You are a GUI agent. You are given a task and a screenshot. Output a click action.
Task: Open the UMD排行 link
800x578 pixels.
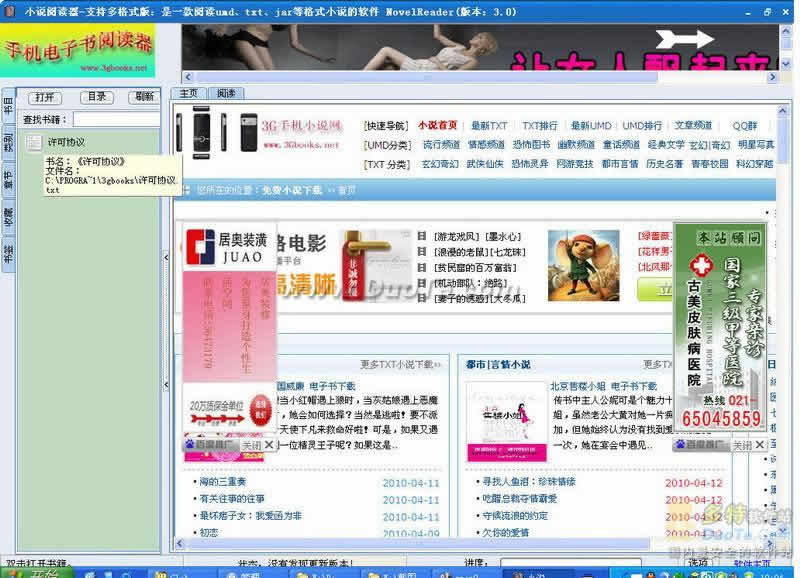click(642, 125)
